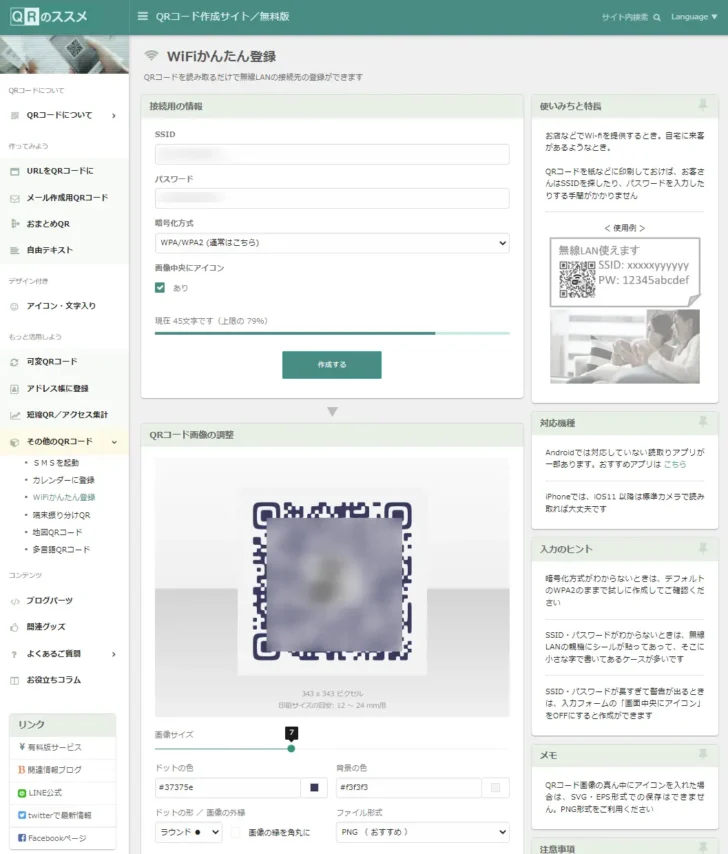Expand the よくあるご質問 chevron arrow
Screen dimensions: 728x854
(x=114, y=654)
